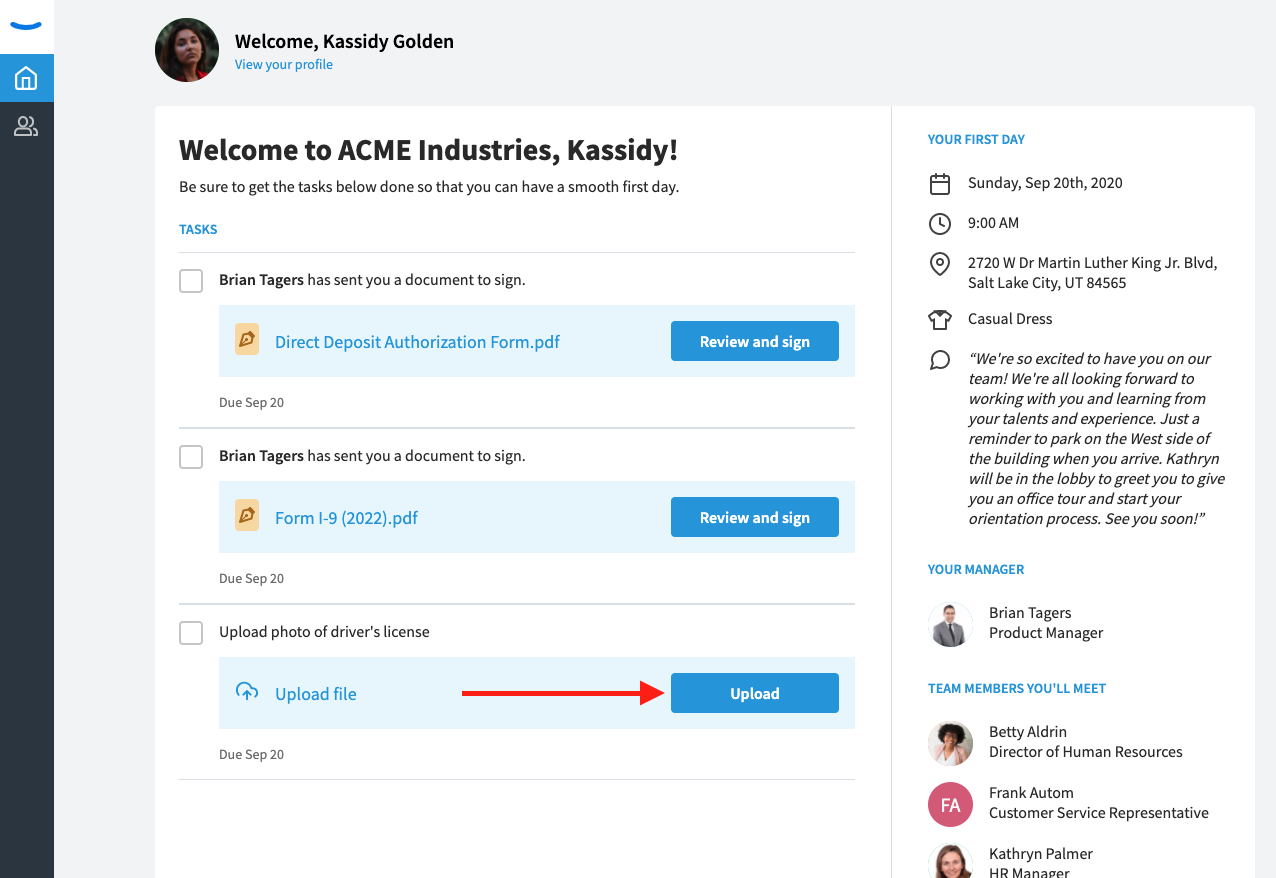Click Kassidy Golden's profile photo

(187, 50)
